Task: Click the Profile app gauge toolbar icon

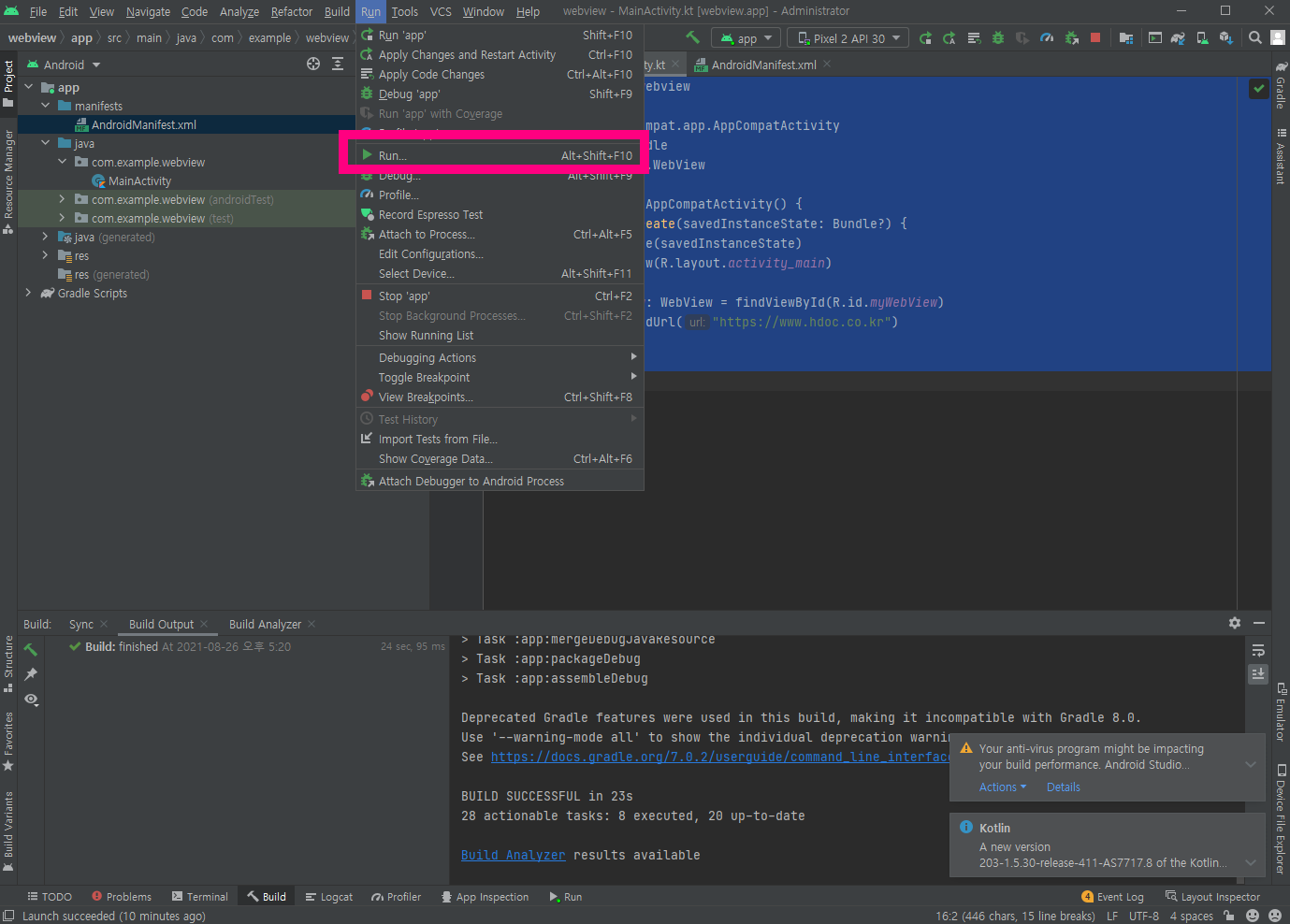Action: [x=1047, y=38]
